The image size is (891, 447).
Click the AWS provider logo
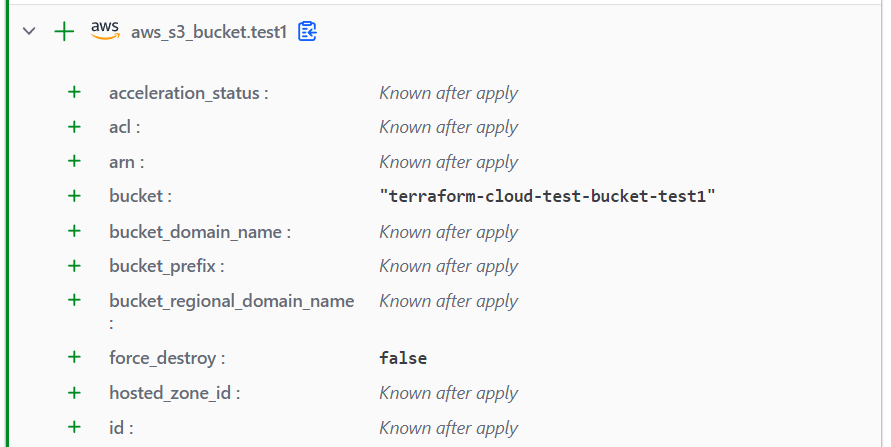pyautogui.click(x=105, y=30)
